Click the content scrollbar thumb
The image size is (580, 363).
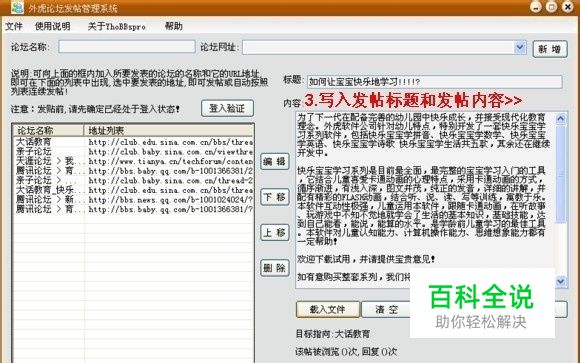561,174
